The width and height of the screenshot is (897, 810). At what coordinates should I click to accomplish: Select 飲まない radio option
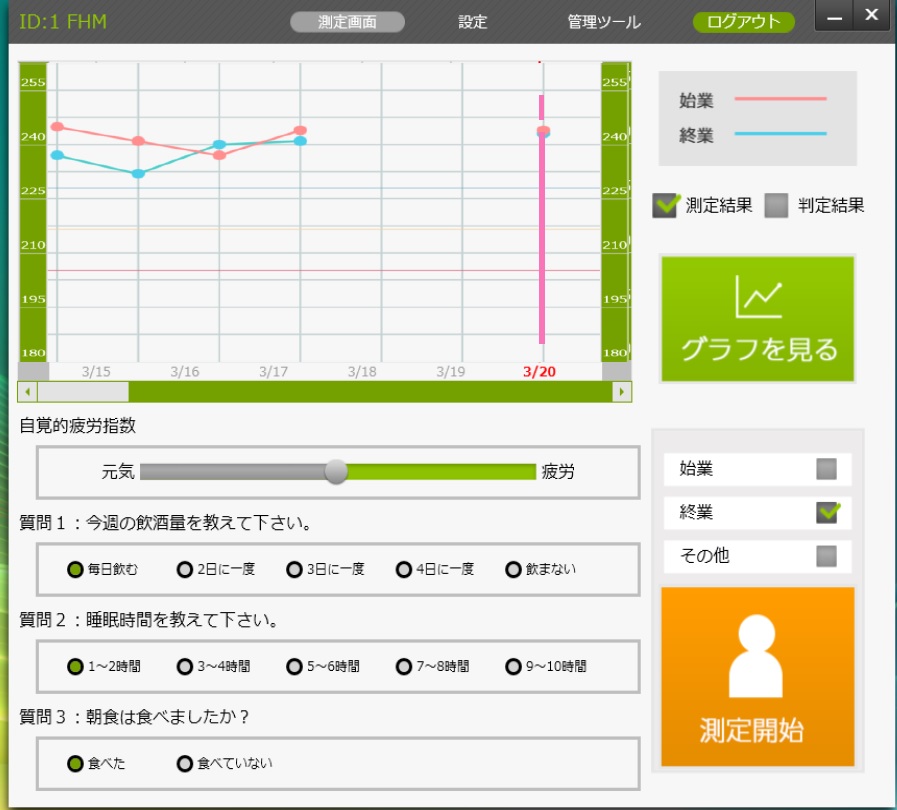[x=513, y=569]
